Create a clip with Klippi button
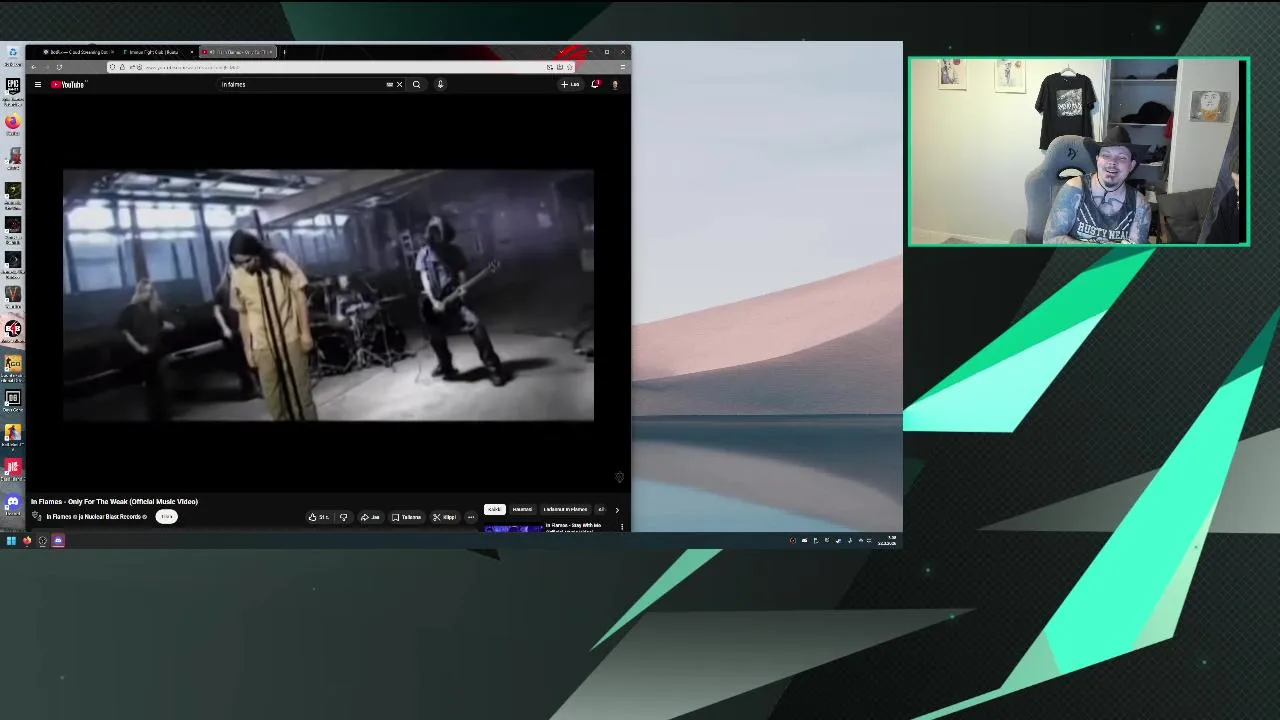This screenshot has height=720, width=1280. [444, 517]
